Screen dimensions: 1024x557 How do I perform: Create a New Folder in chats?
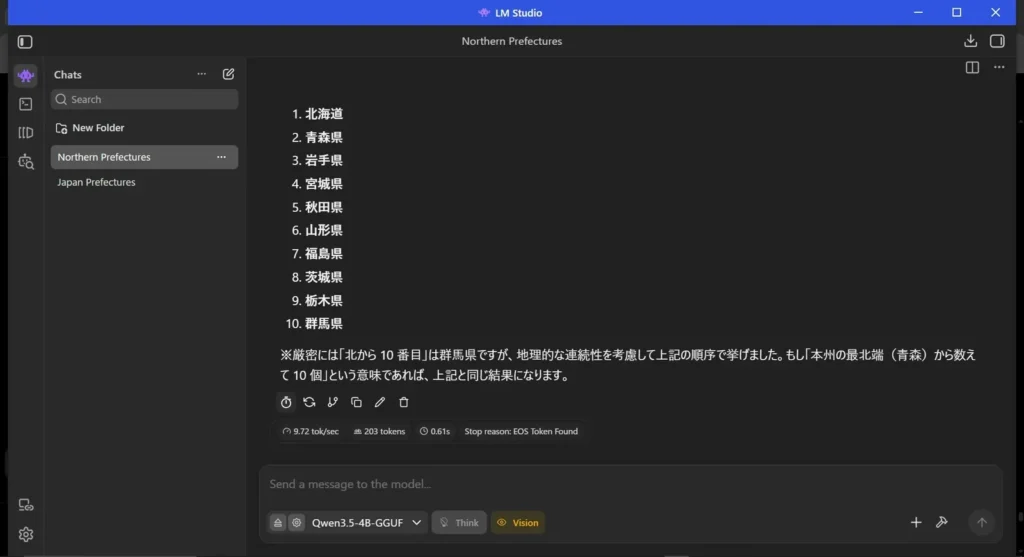click(90, 128)
